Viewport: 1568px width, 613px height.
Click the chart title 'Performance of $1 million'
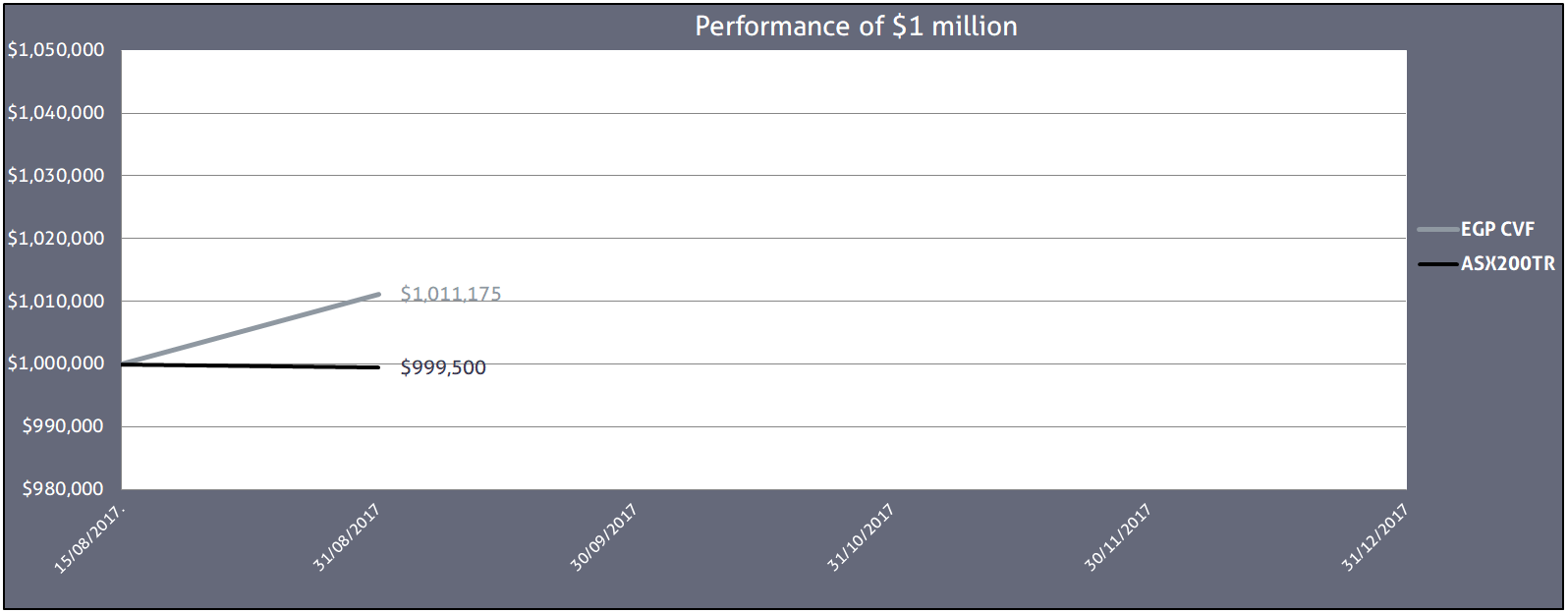click(x=856, y=27)
